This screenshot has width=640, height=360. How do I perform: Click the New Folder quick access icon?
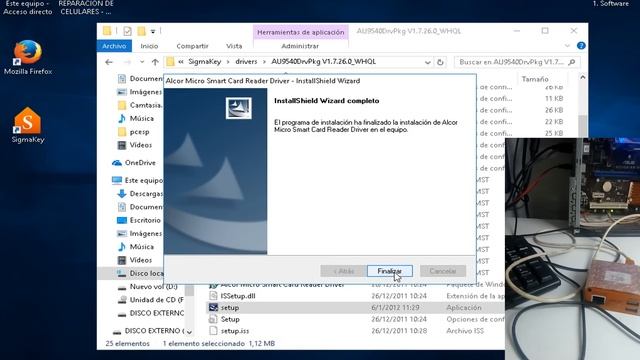point(141,31)
